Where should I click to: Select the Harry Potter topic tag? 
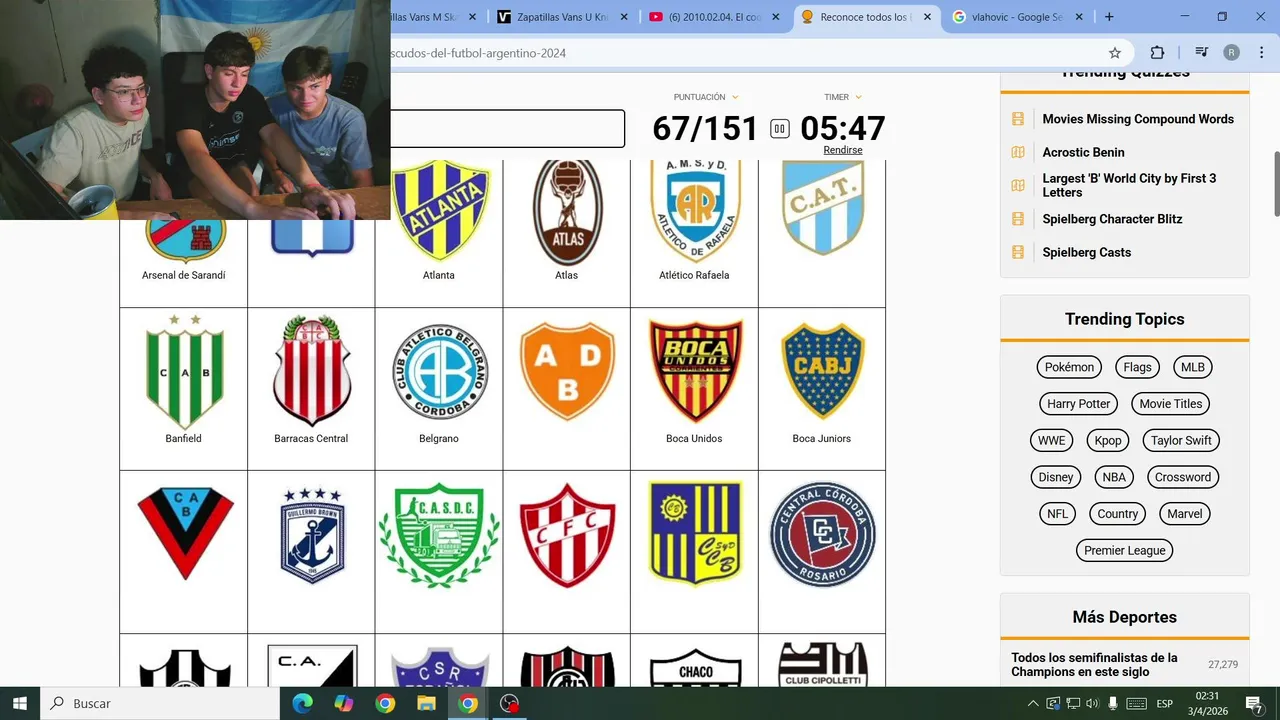1079,404
